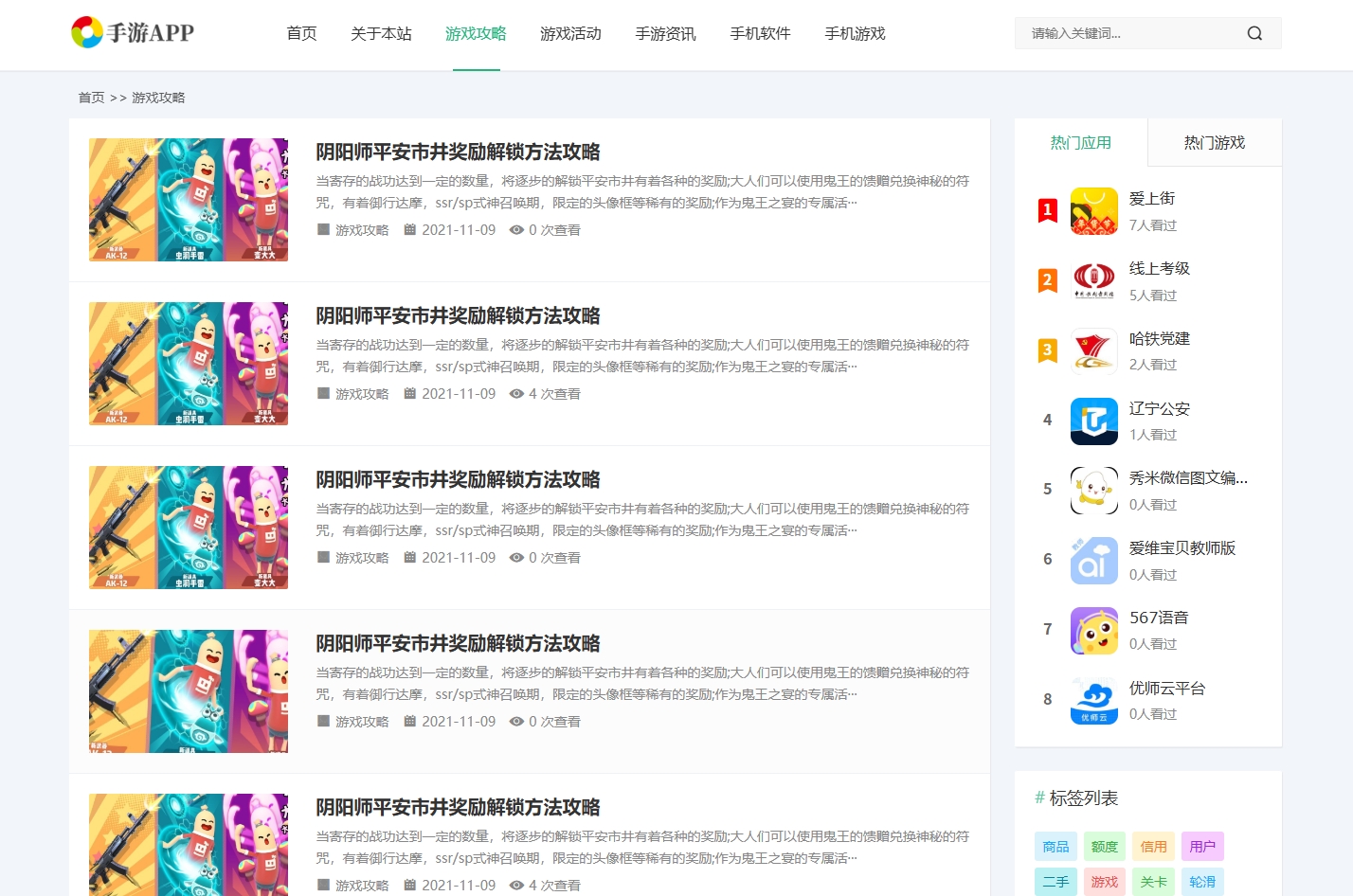Switch to the 热门游戏 tab
1353x896 pixels.
[1215, 142]
